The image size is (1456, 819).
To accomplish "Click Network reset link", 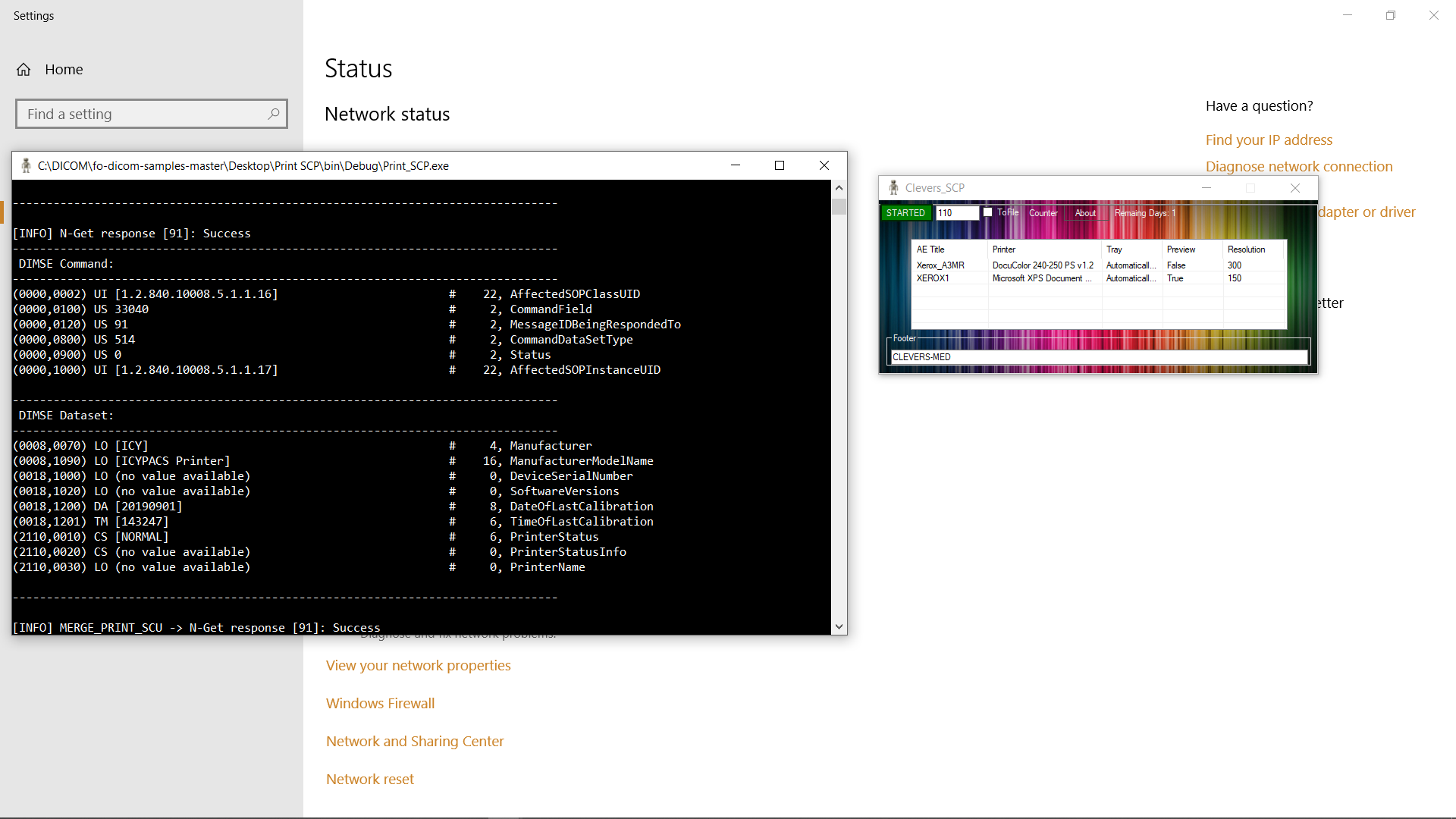I will click(x=369, y=779).
